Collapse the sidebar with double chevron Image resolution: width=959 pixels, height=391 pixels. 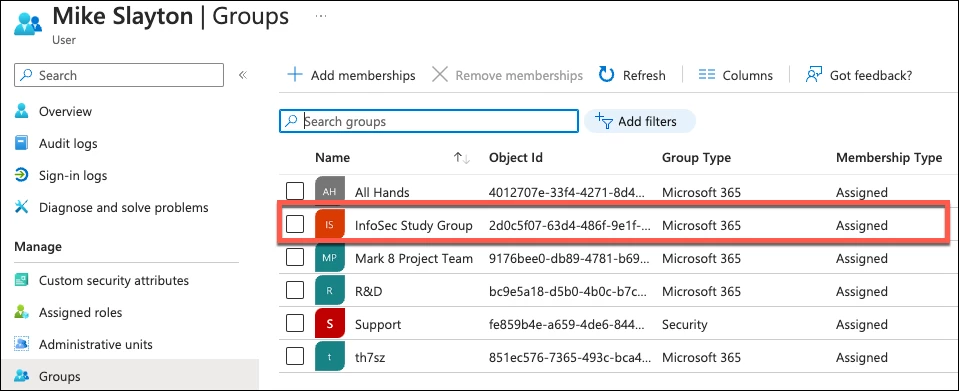(x=243, y=75)
